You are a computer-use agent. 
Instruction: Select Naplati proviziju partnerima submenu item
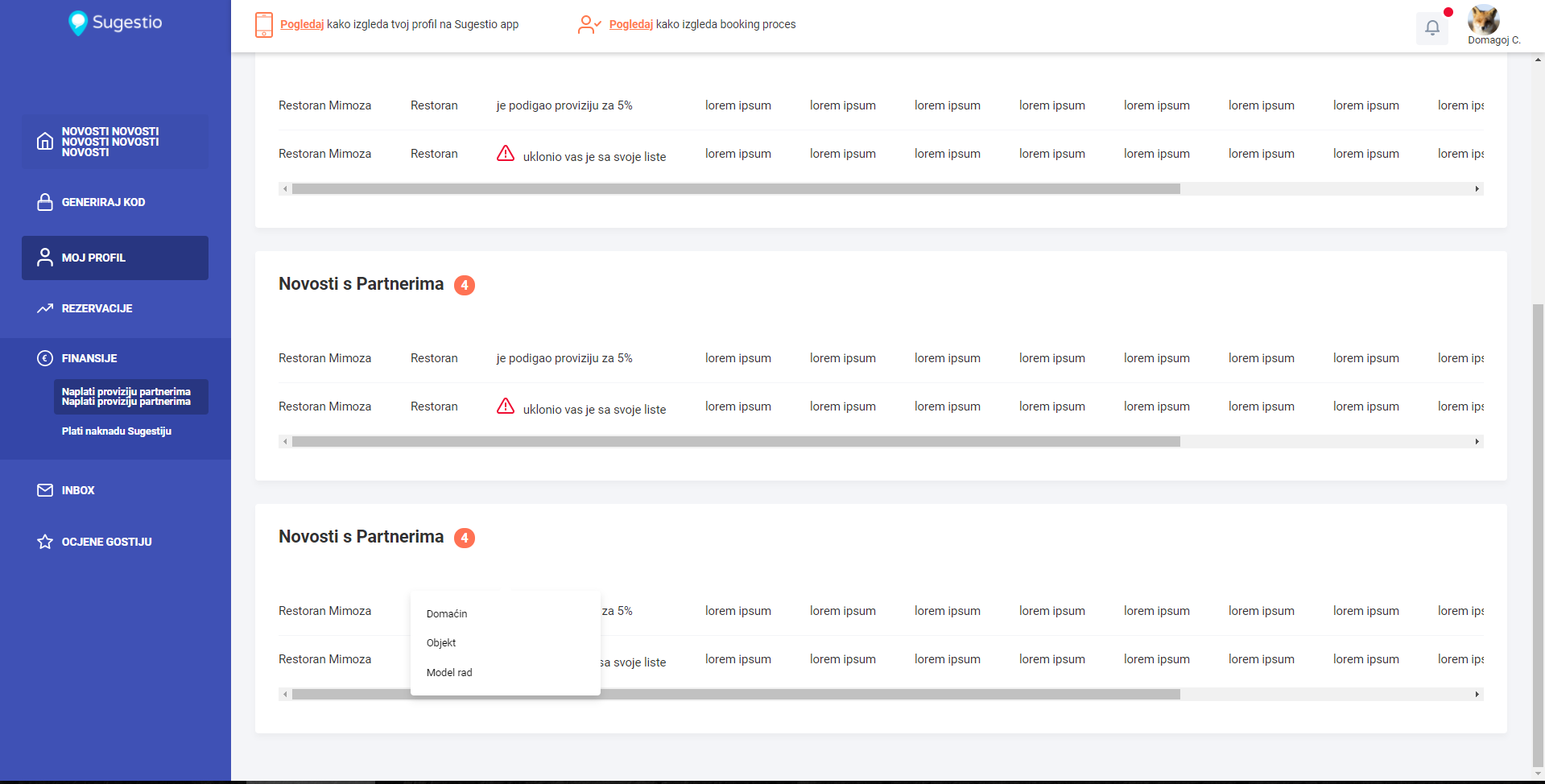(131, 397)
